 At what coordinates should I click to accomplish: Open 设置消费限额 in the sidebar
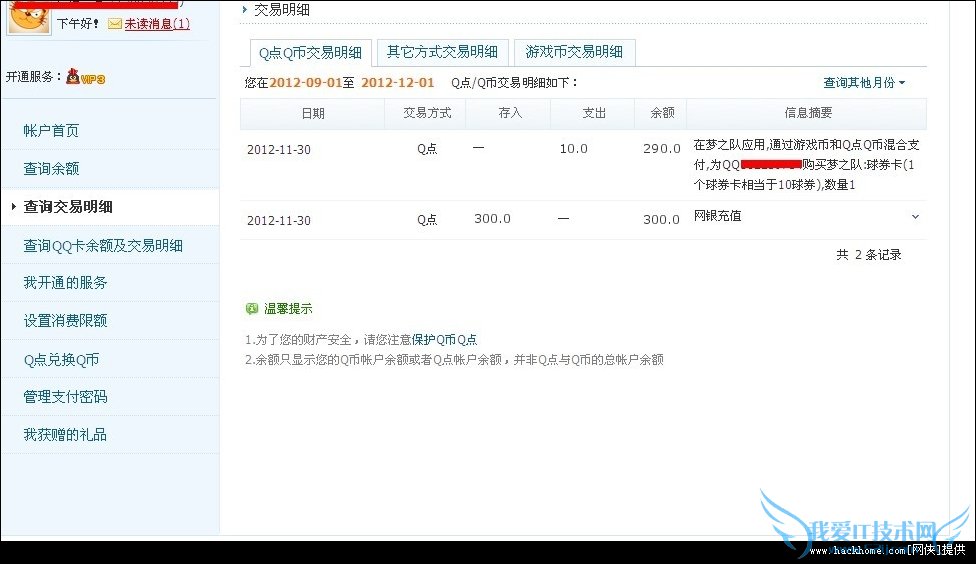[x=65, y=321]
